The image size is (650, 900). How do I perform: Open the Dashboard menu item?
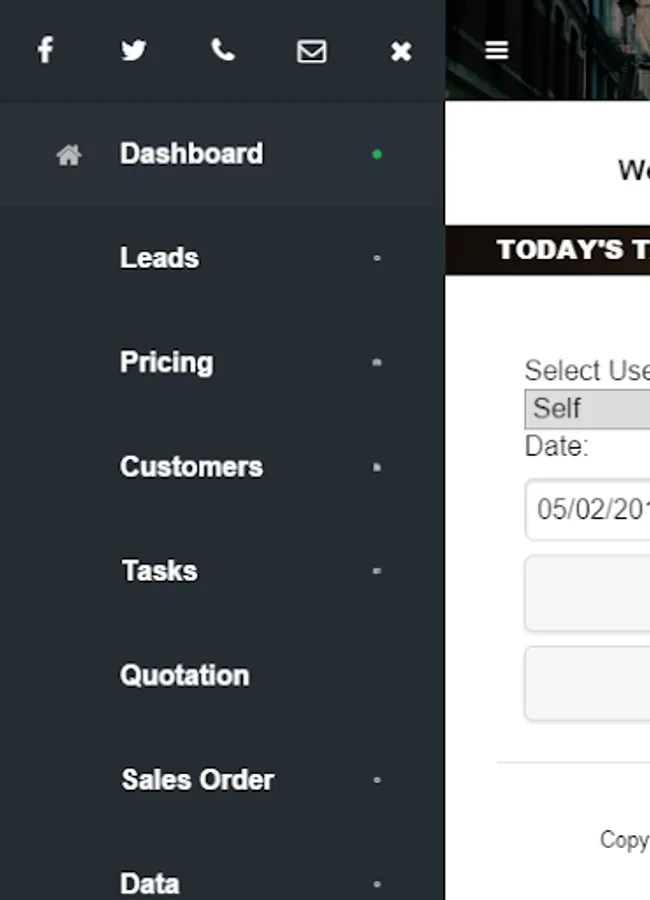pyautogui.click(x=191, y=154)
